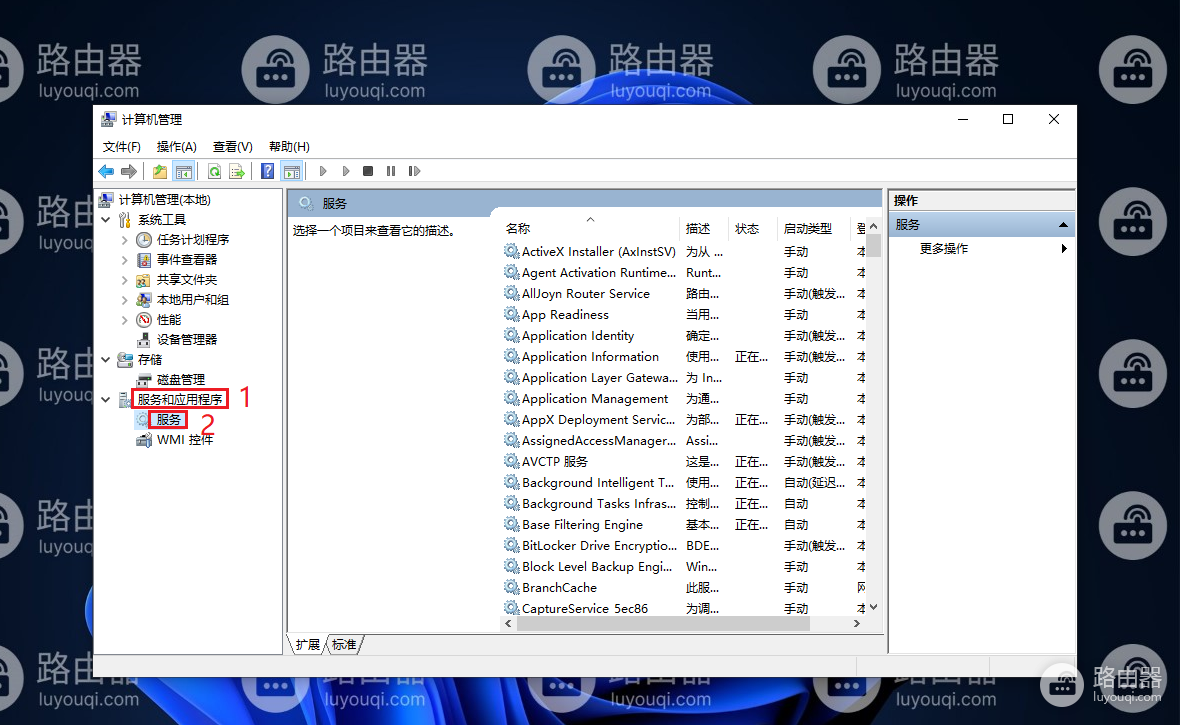The image size is (1180, 725).
Task: Click the services list vertical scrollbar thumb
Action: tap(873, 245)
